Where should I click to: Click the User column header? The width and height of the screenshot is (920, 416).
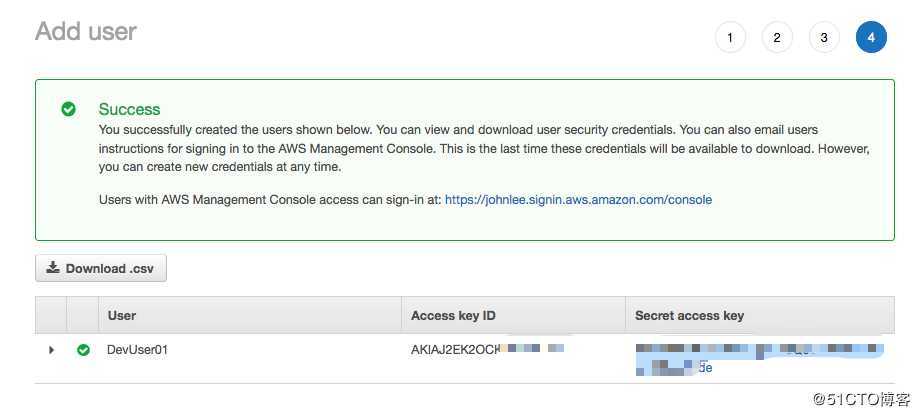[121, 316]
